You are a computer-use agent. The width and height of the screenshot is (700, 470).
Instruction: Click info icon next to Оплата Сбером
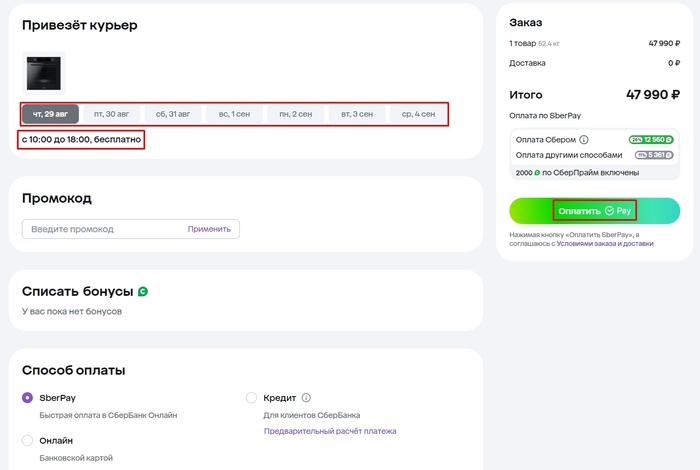coord(584,140)
